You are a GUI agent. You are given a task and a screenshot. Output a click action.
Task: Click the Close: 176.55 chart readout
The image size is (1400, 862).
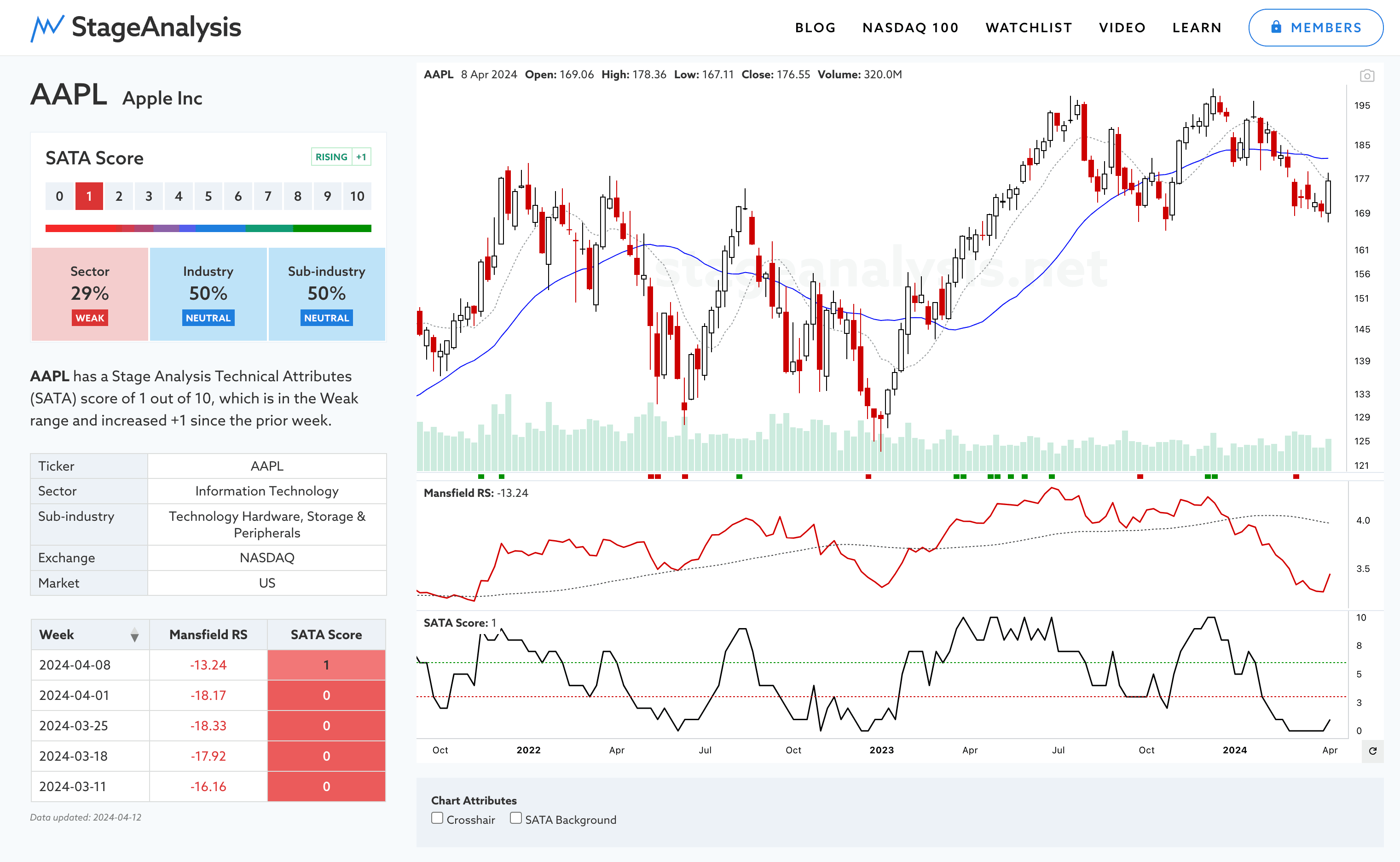[x=775, y=75]
